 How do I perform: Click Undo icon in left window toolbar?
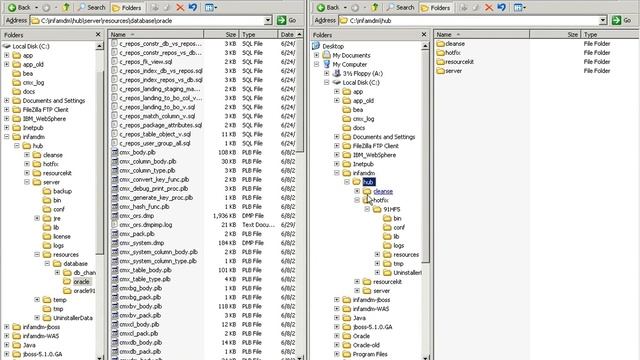point(193,7)
